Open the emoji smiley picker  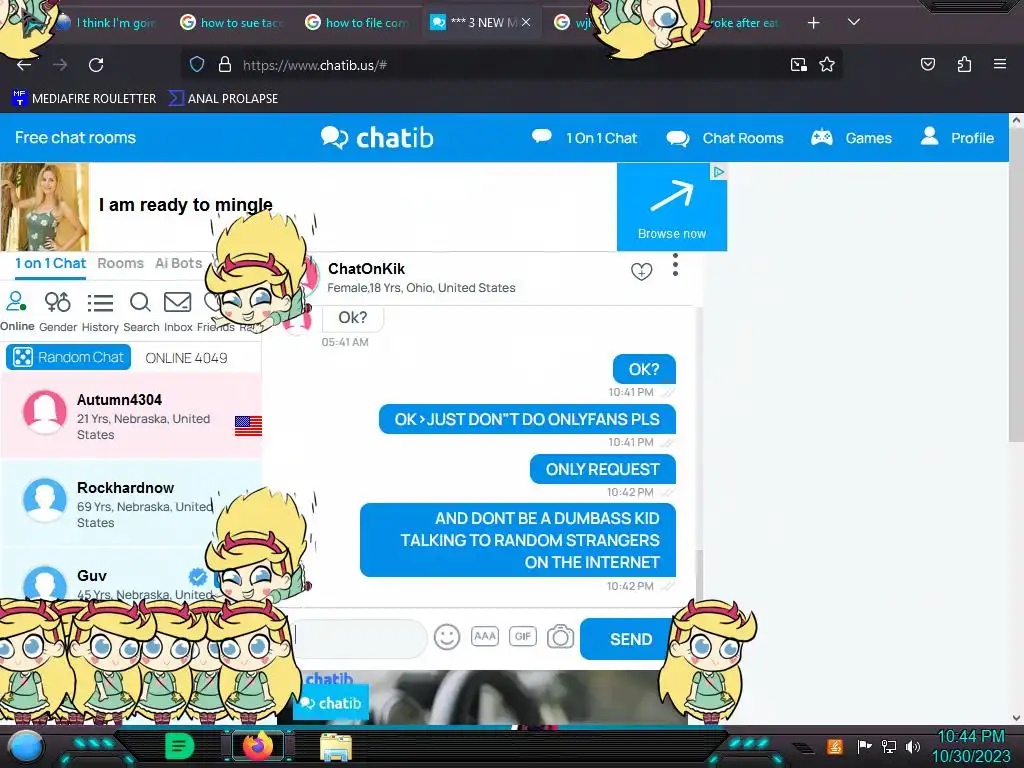[x=447, y=637]
